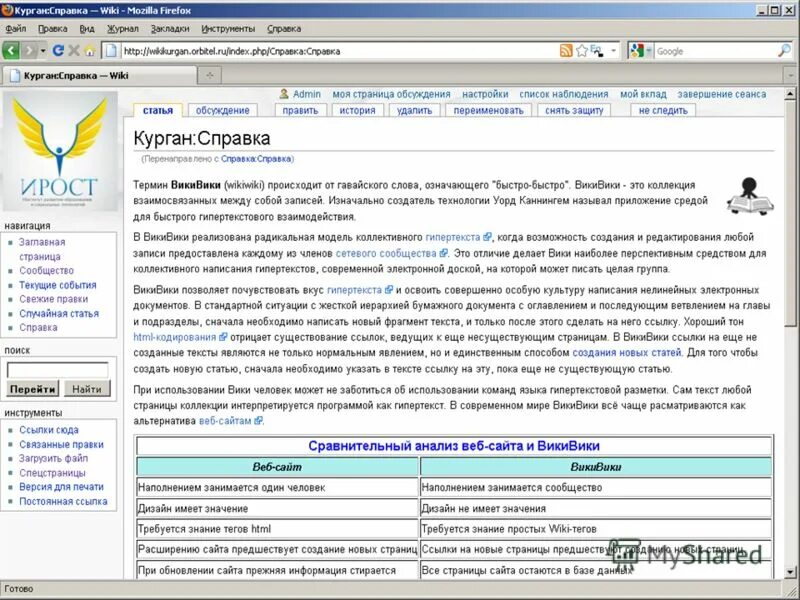Open моя страница обсуждения link

391,94
